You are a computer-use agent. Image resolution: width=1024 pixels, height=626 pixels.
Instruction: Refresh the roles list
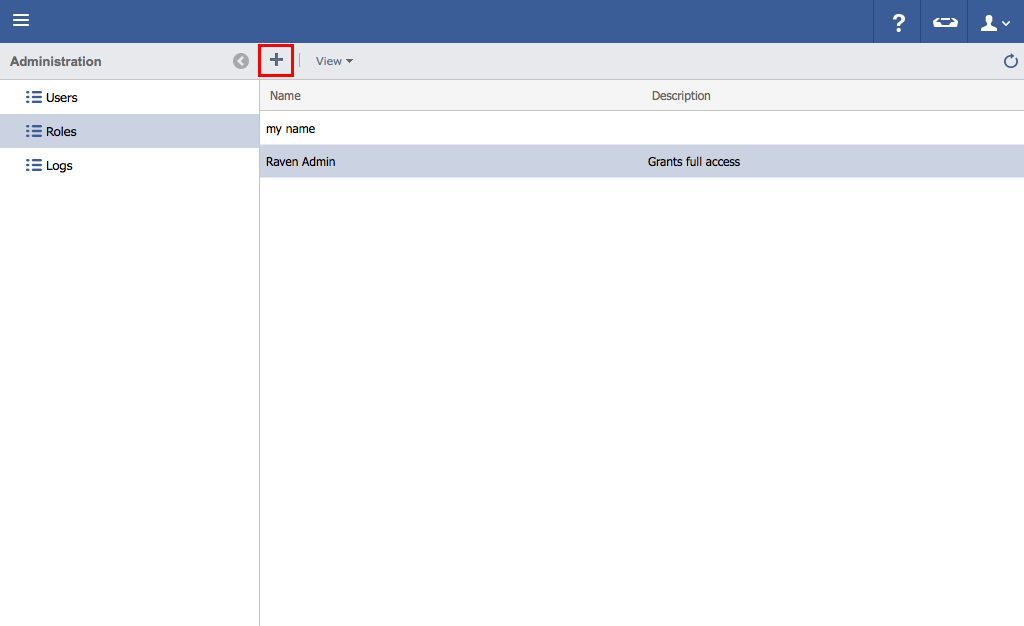coord(1010,62)
